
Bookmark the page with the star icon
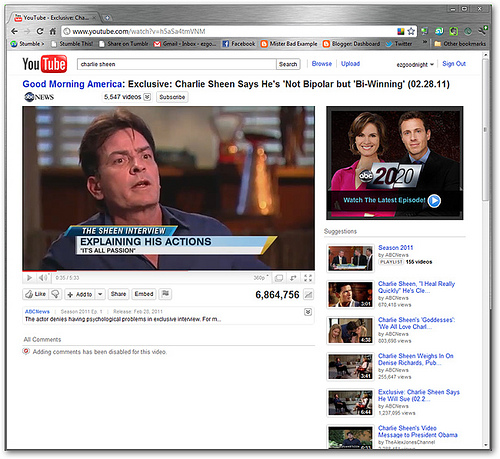point(411,31)
